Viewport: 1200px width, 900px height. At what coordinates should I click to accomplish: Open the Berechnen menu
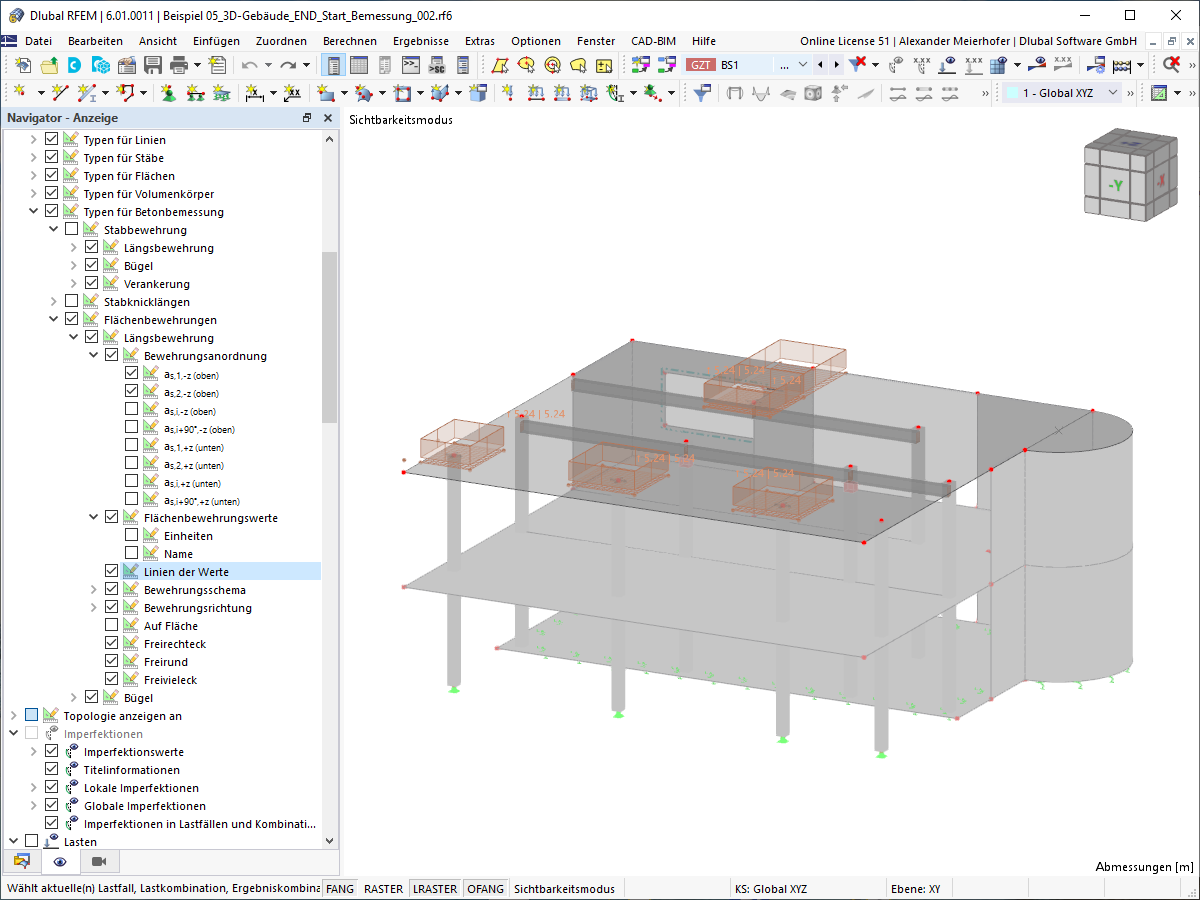[x=350, y=41]
